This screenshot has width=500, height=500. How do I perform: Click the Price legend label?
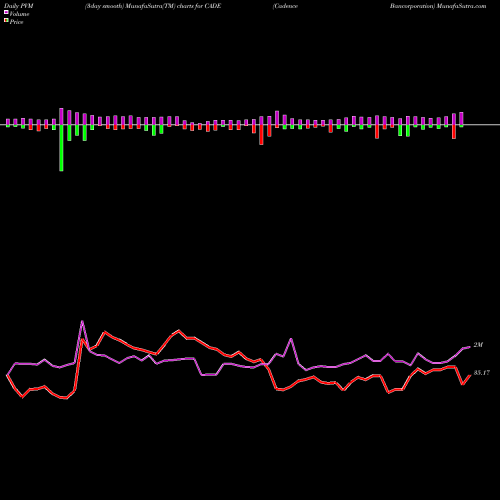(x=16, y=22)
